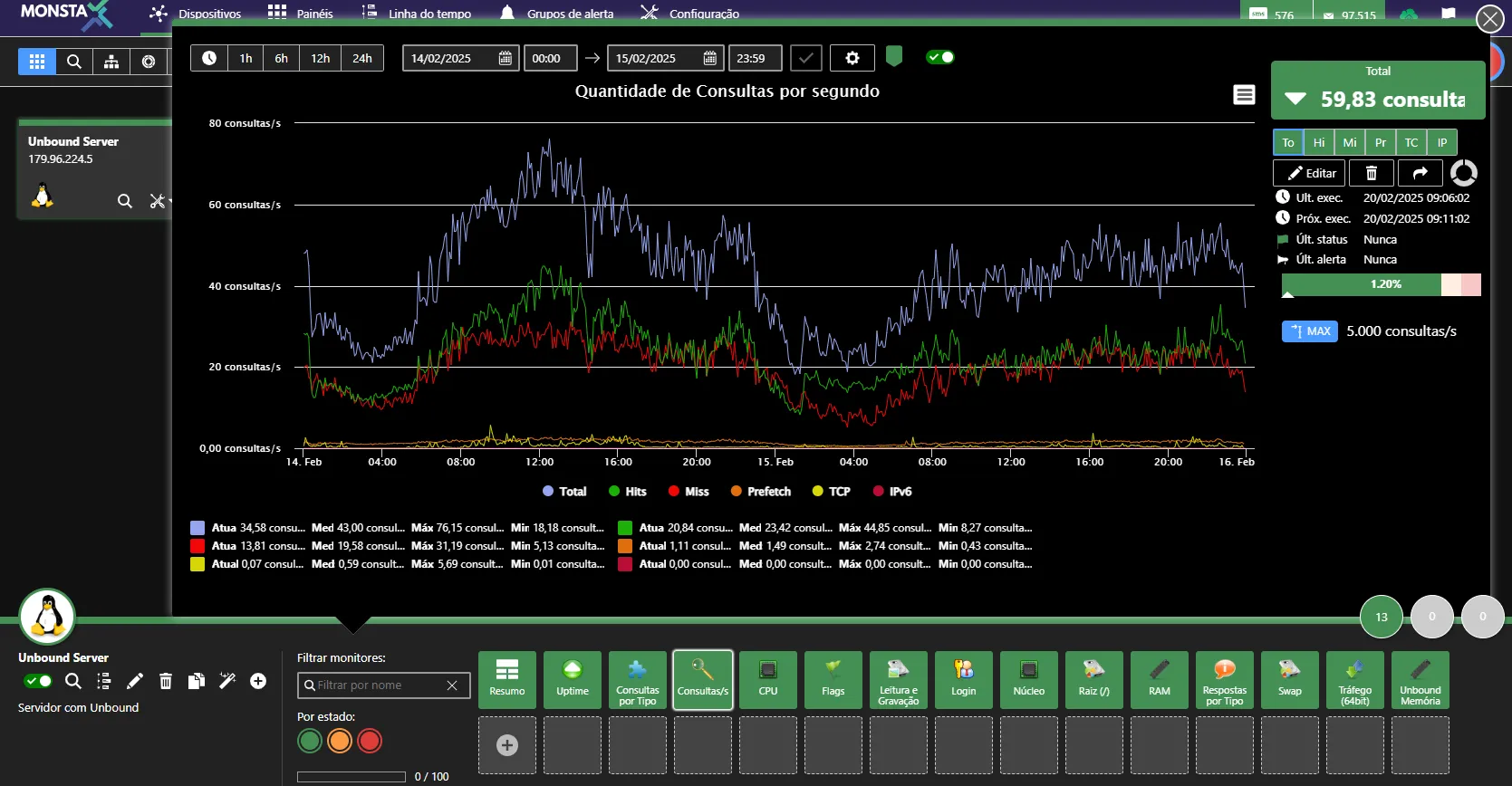1512x786 pixels.
Task: Select the CPU monitor tile
Action: pyautogui.click(x=768, y=680)
